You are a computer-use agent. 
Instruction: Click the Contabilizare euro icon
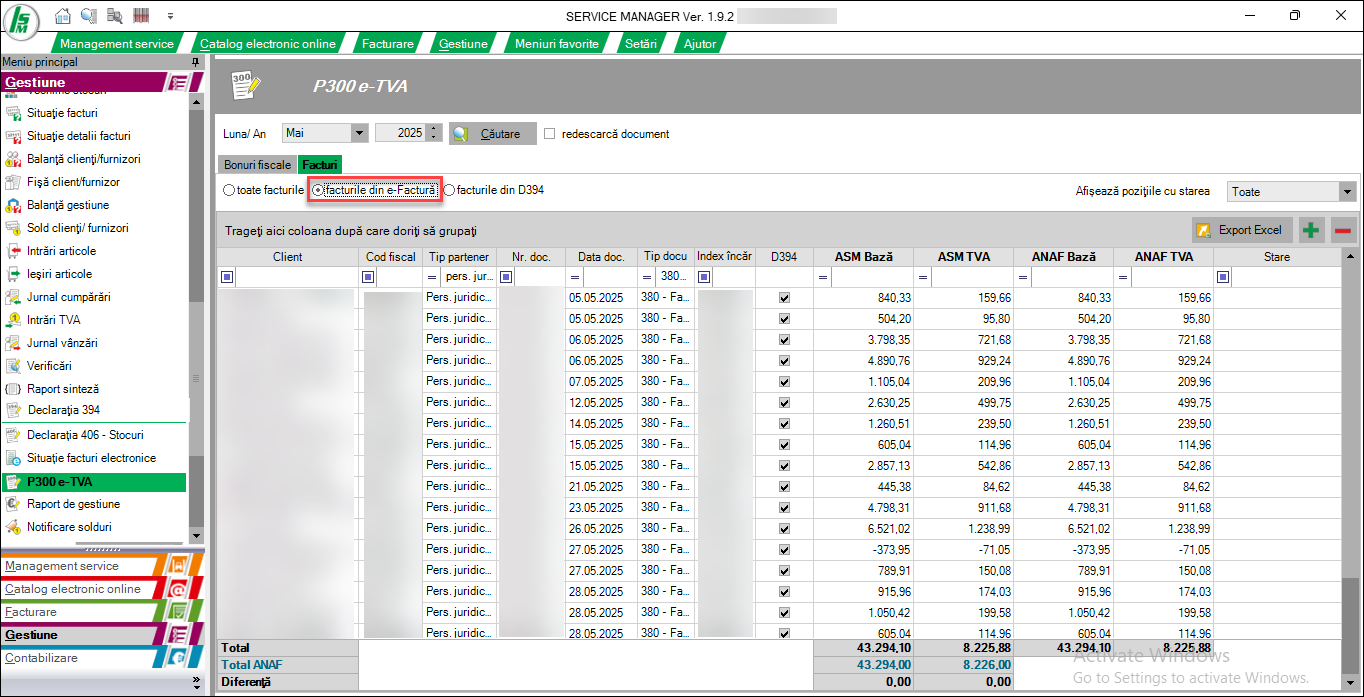[x=178, y=658]
